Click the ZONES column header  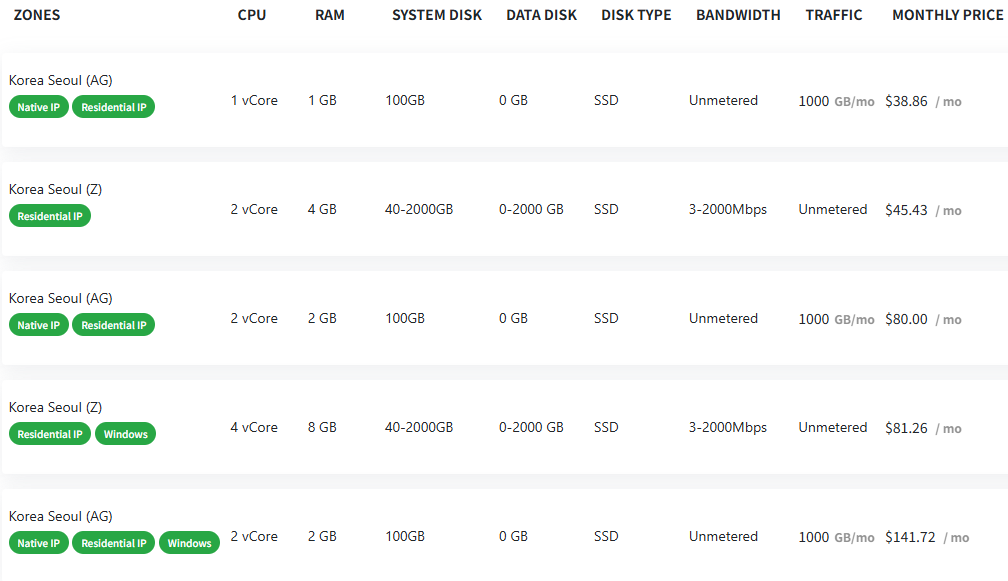[x=37, y=15]
